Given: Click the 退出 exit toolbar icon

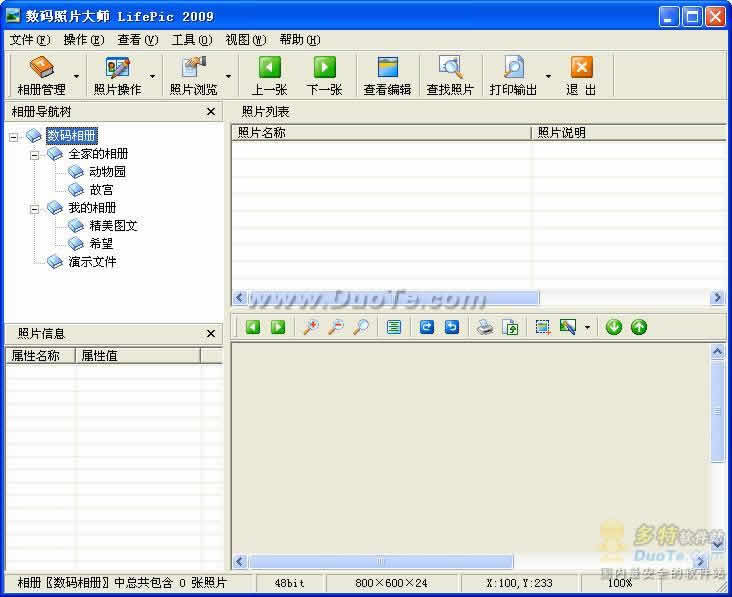Looking at the screenshot, I should [581, 68].
